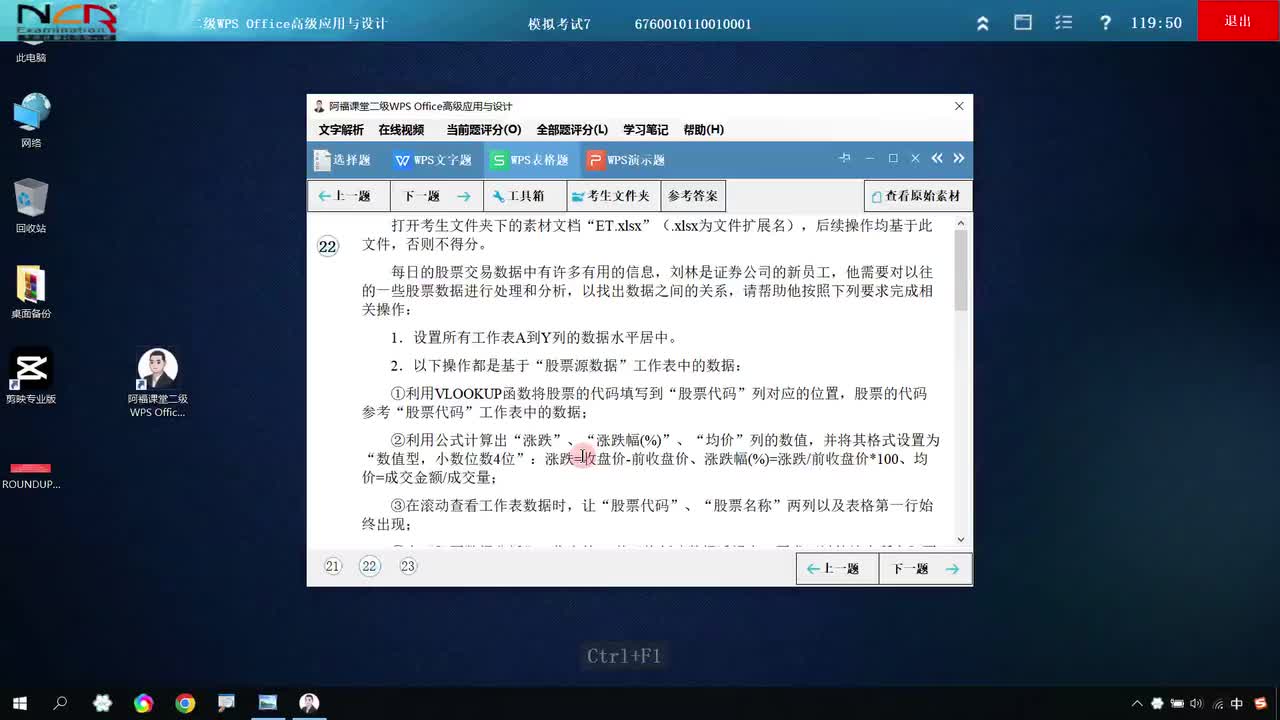Click the checklist icon in exam top bar
Screen dimensions: 1280x720
[x=1064, y=22]
